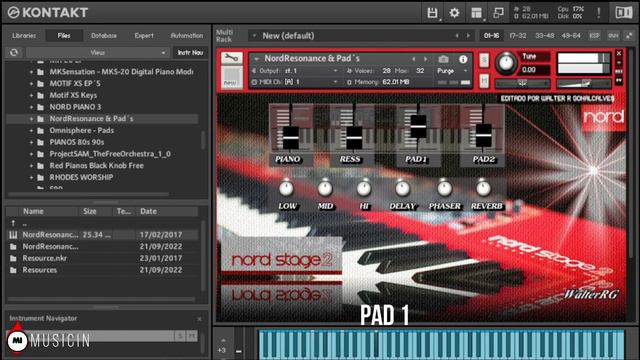Expand Omnisphere - Pads folder

coord(31,131)
